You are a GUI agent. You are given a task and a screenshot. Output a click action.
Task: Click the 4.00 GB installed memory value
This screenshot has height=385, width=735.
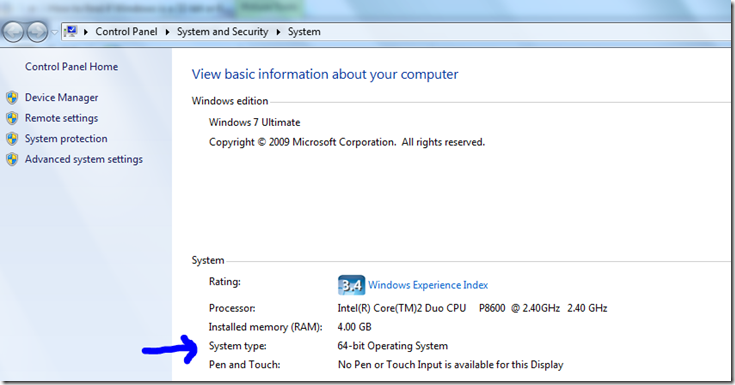354,327
